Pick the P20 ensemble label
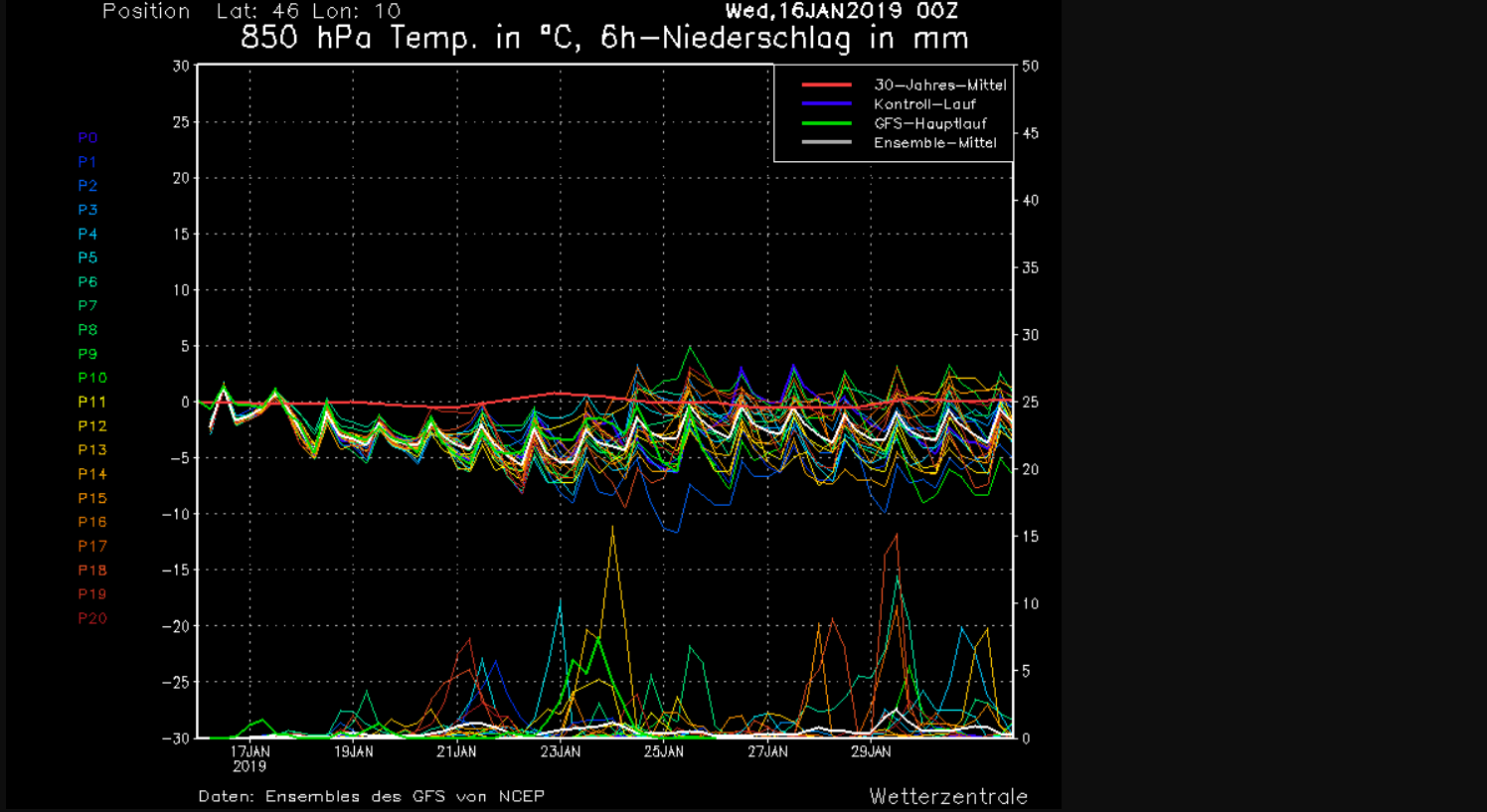1487x812 pixels. click(x=92, y=618)
